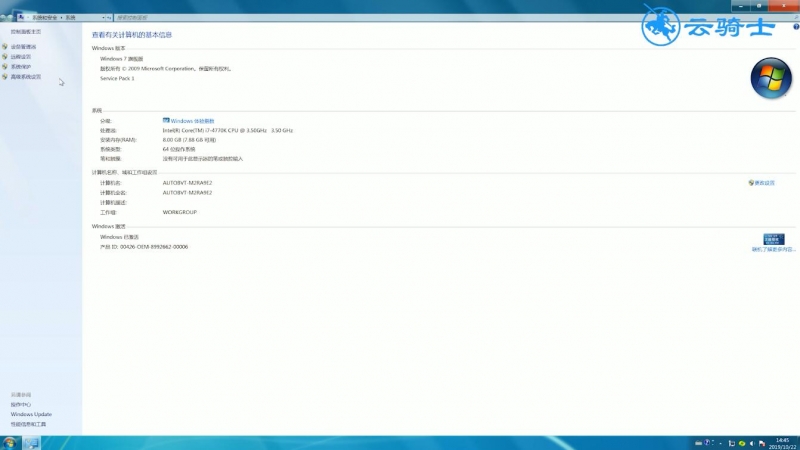Image resolution: width=800 pixels, height=450 pixels.
Task: Open 性能信息和工具 link
Action: click(x=29, y=424)
